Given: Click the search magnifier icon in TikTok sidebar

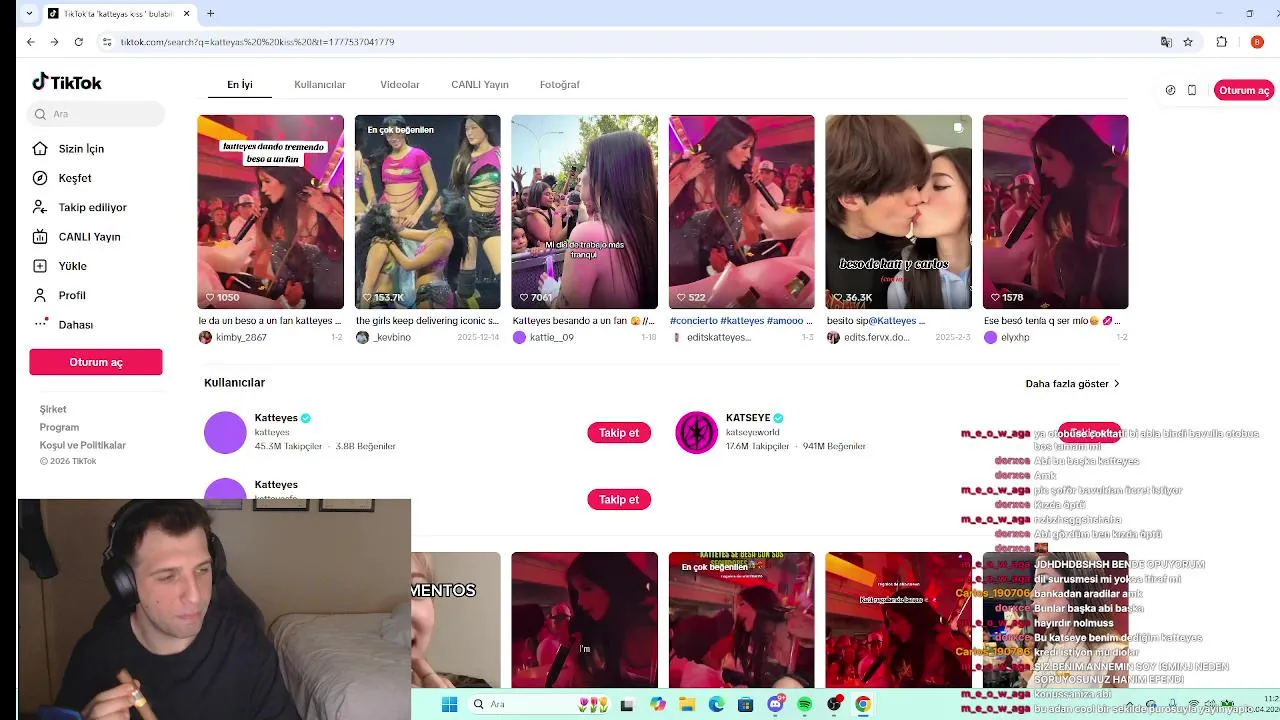Looking at the screenshot, I should 41,114.
